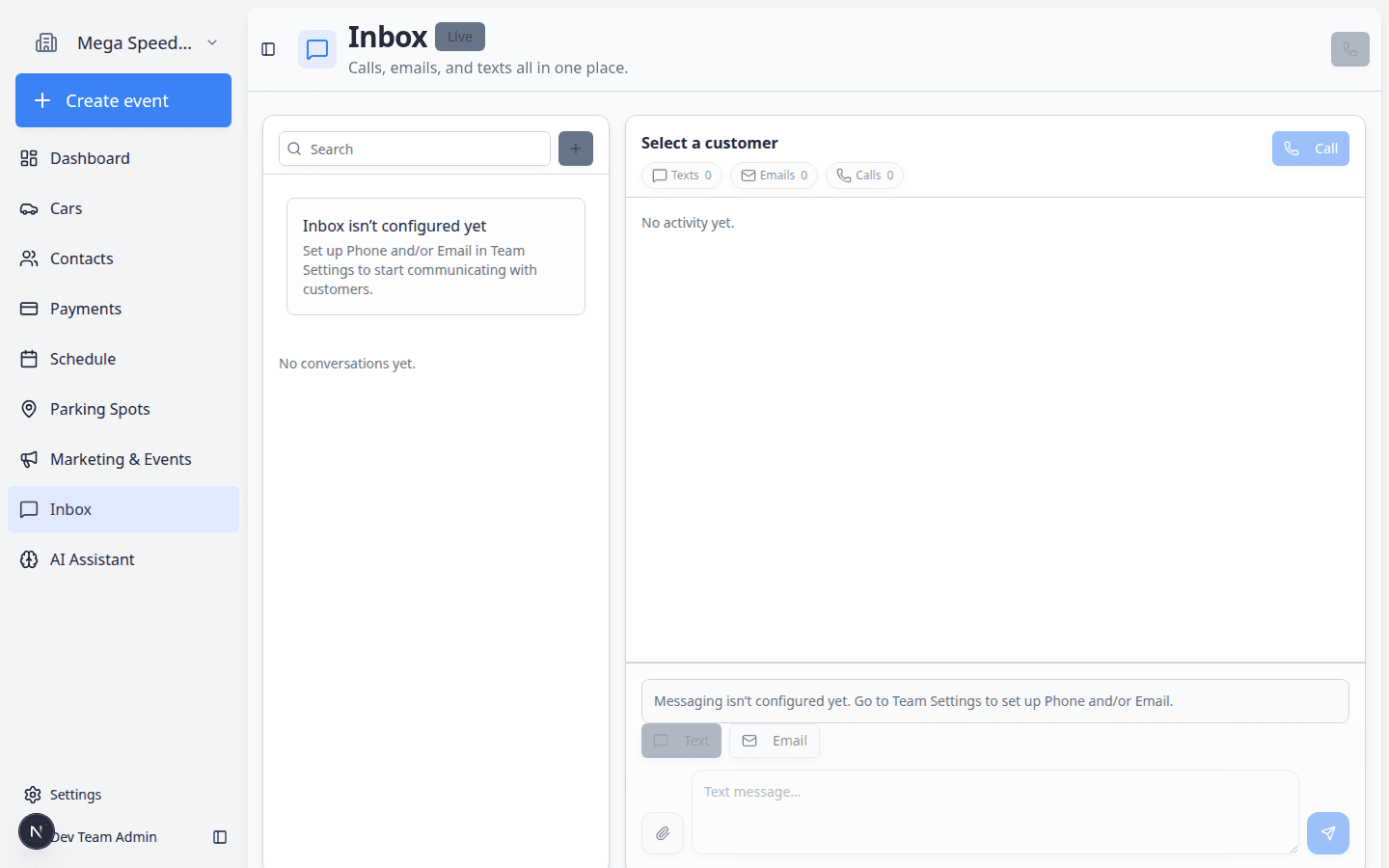
Task: Open Marketing & Events
Action: tap(123, 459)
